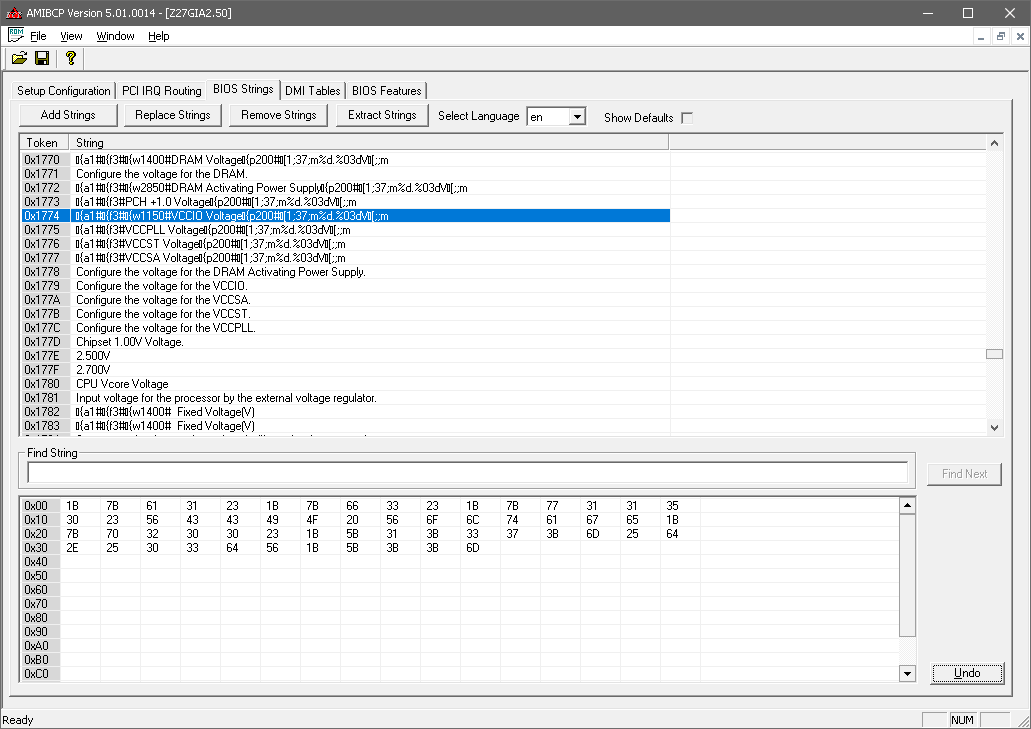The image size is (1031, 729).
Task: Select "Configure the voltage for the DRAM." row
Action: click(x=345, y=174)
